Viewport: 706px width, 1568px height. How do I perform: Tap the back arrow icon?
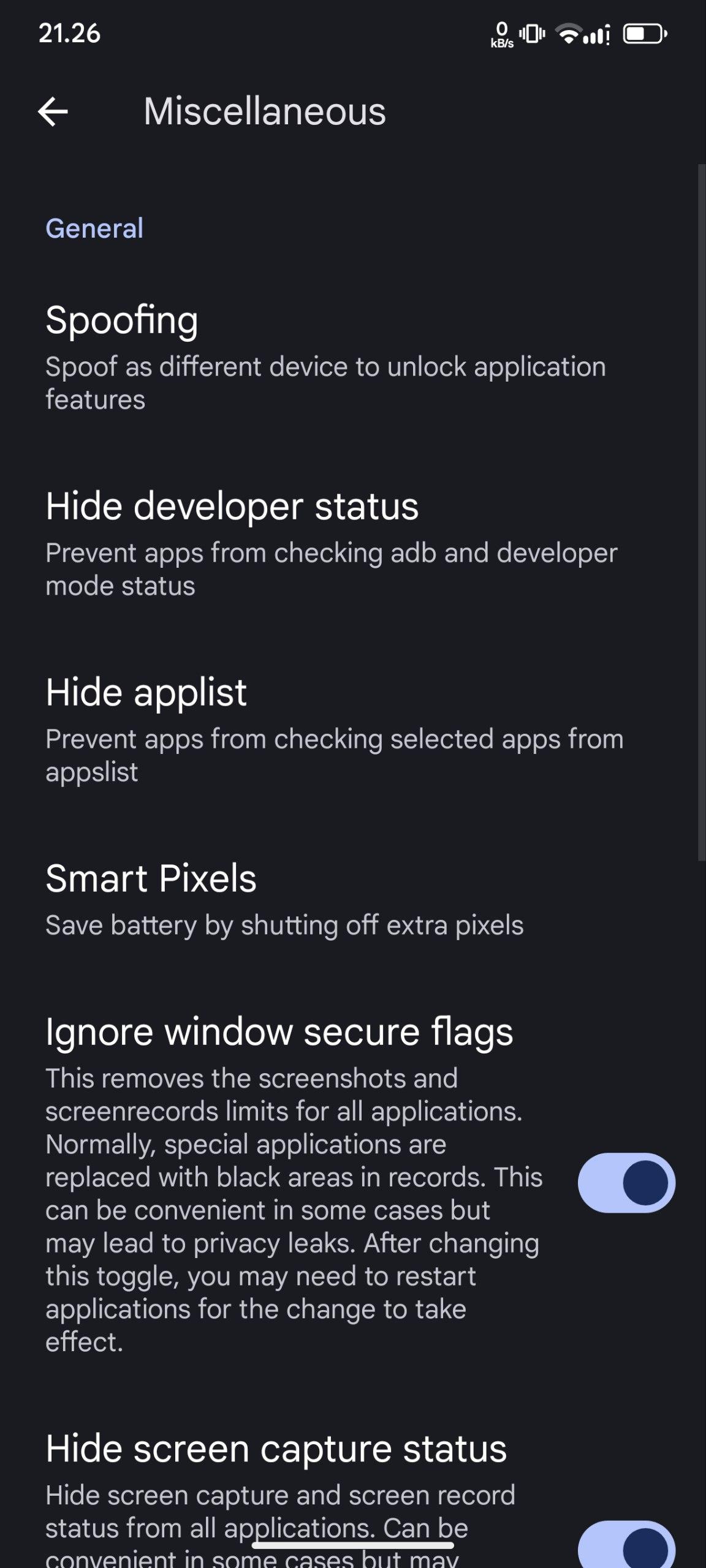pyautogui.click(x=53, y=111)
